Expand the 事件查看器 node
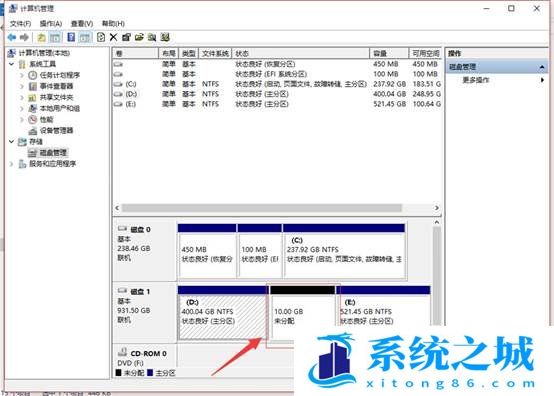 pos(22,86)
